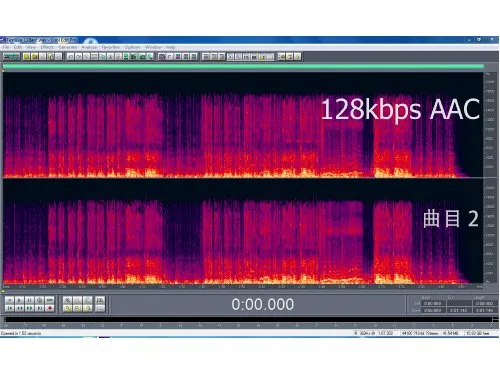This screenshot has height=375, width=500.
Task: Toggle the multitrack/edit view switch button
Action: [x=11, y=57]
